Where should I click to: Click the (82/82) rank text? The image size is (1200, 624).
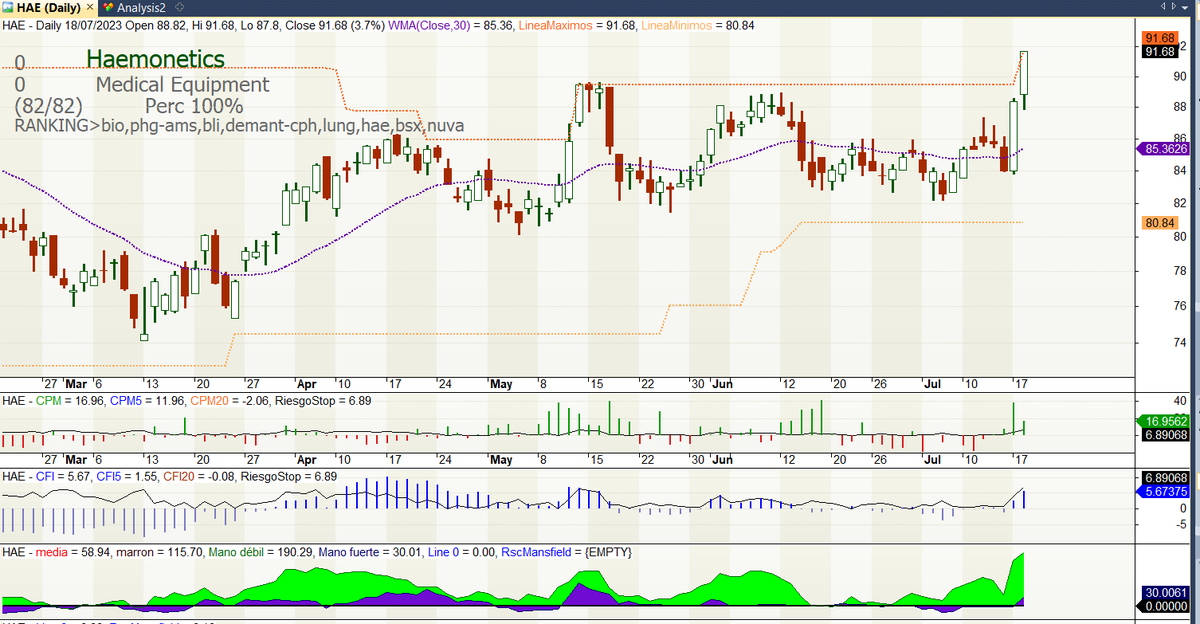(x=49, y=106)
